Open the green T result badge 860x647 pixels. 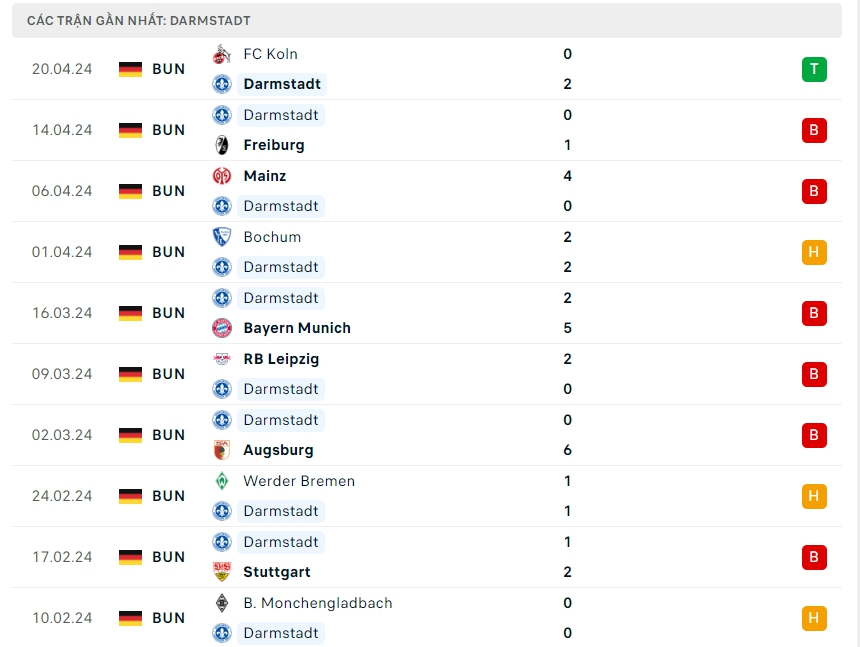(x=814, y=69)
